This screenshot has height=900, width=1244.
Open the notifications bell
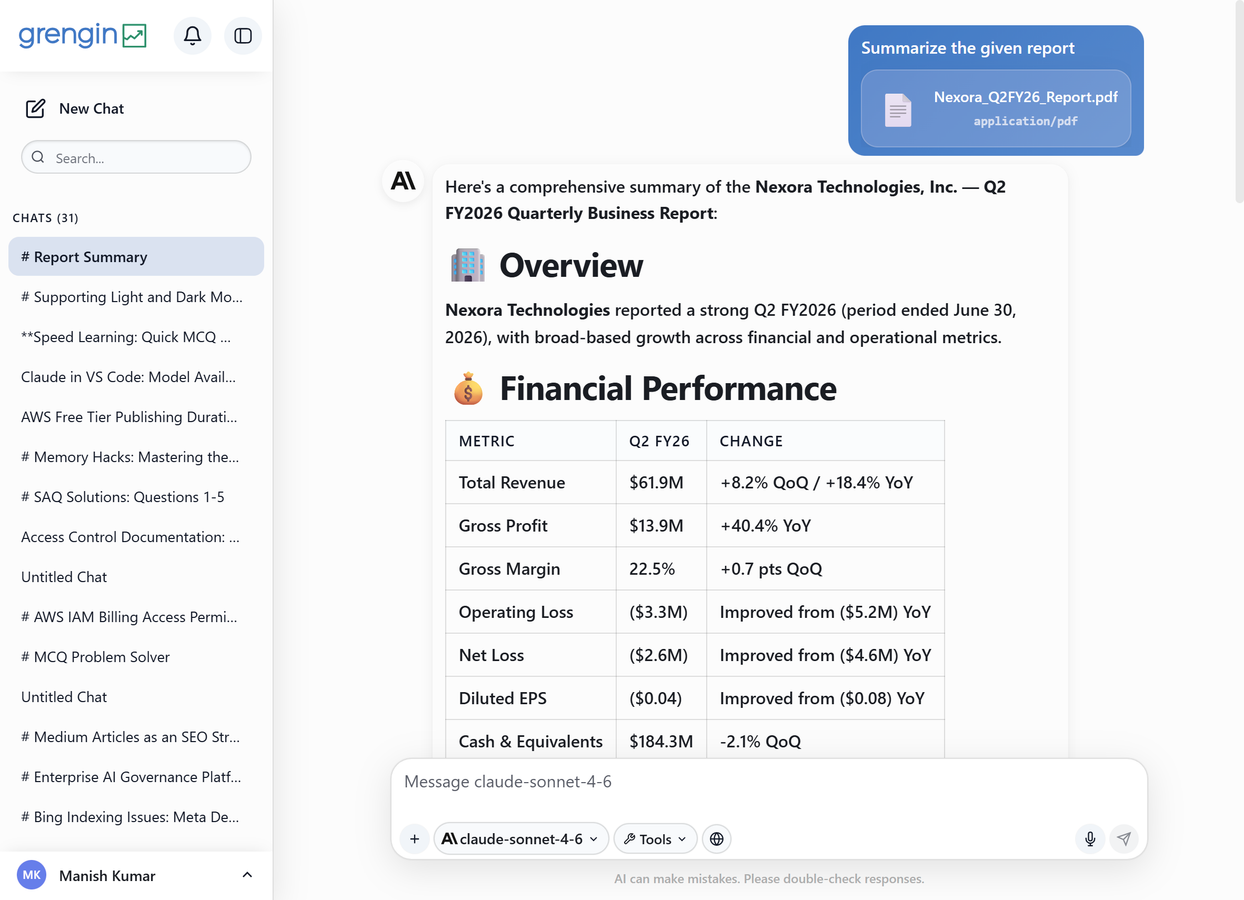[x=192, y=36]
